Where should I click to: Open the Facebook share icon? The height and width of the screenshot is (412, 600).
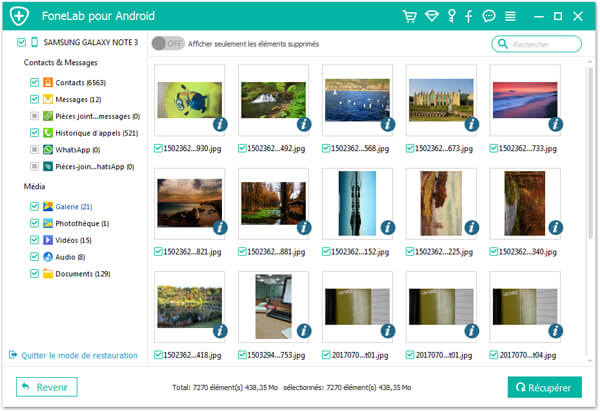(469, 16)
